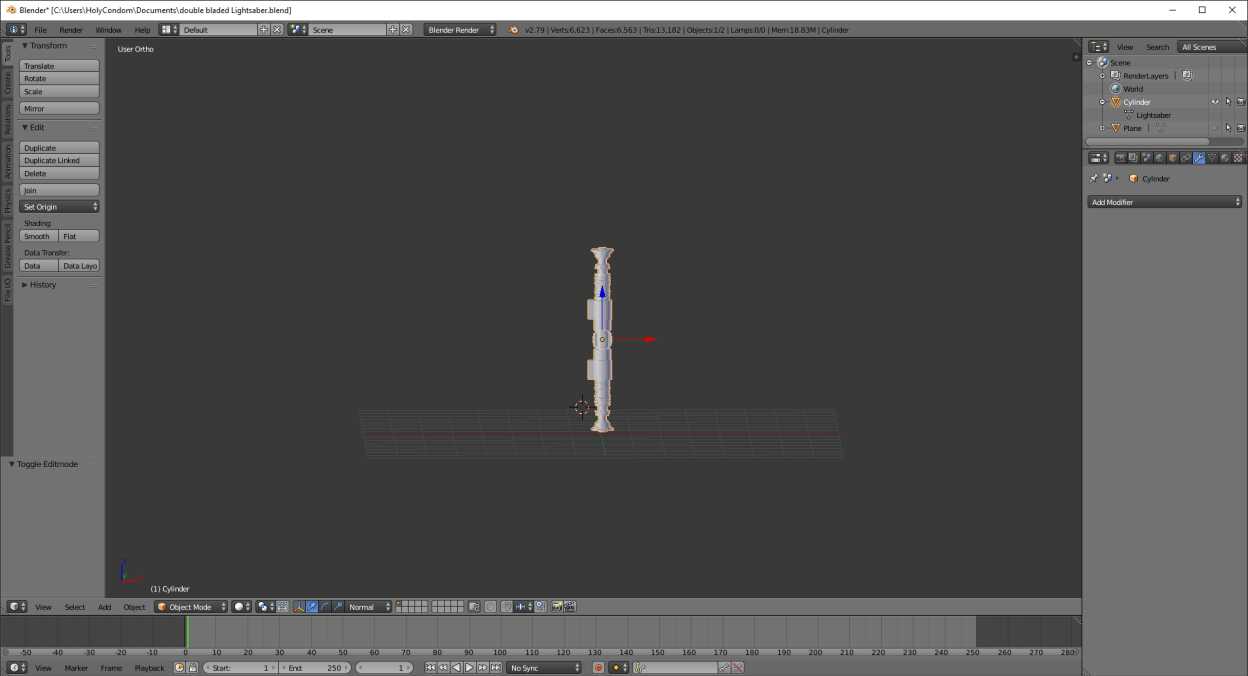Click the translate manipulator icon in header
Screen dimensions: 1248x676
(x=312, y=607)
